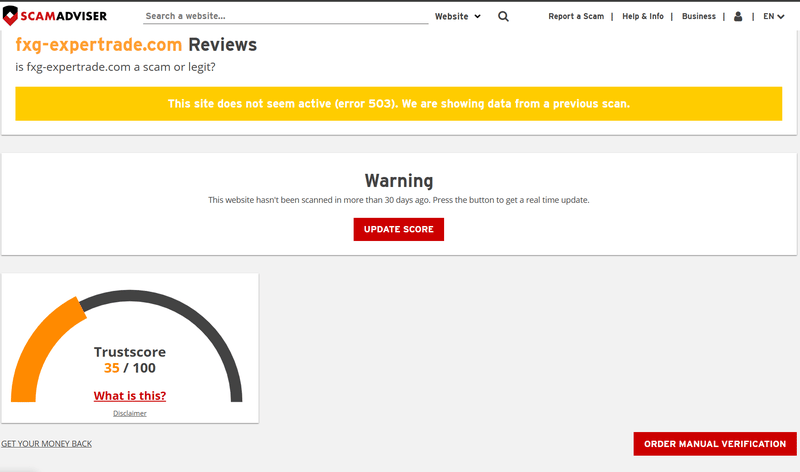Expand the Website search type dropdown

pyautogui.click(x=458, y=16)
